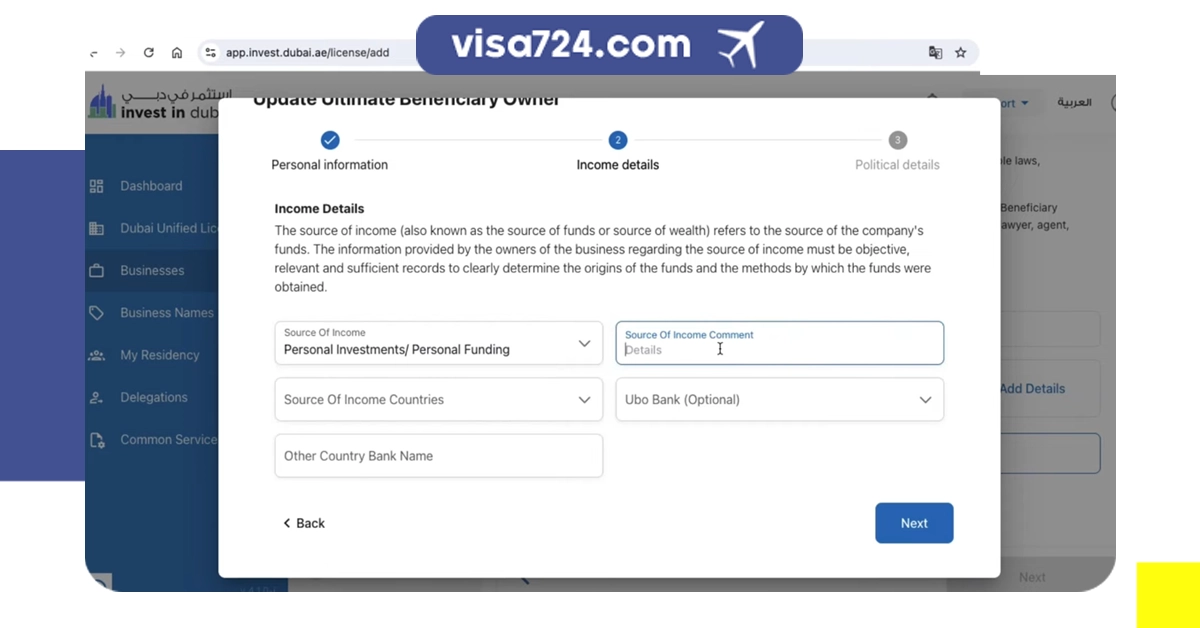
Task: Click the translate page icon
Action: (x=935, y=53)
